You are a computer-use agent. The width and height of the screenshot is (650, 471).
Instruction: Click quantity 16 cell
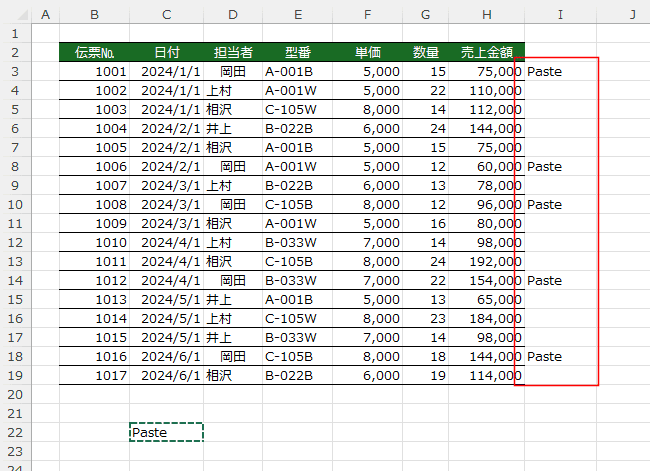[425, 223]
